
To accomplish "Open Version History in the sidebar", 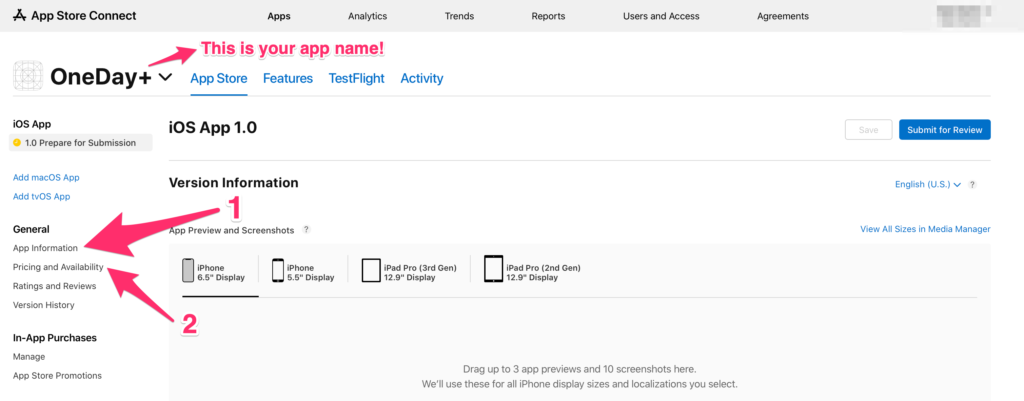I will pyautogui.click(x=44, y=305).
